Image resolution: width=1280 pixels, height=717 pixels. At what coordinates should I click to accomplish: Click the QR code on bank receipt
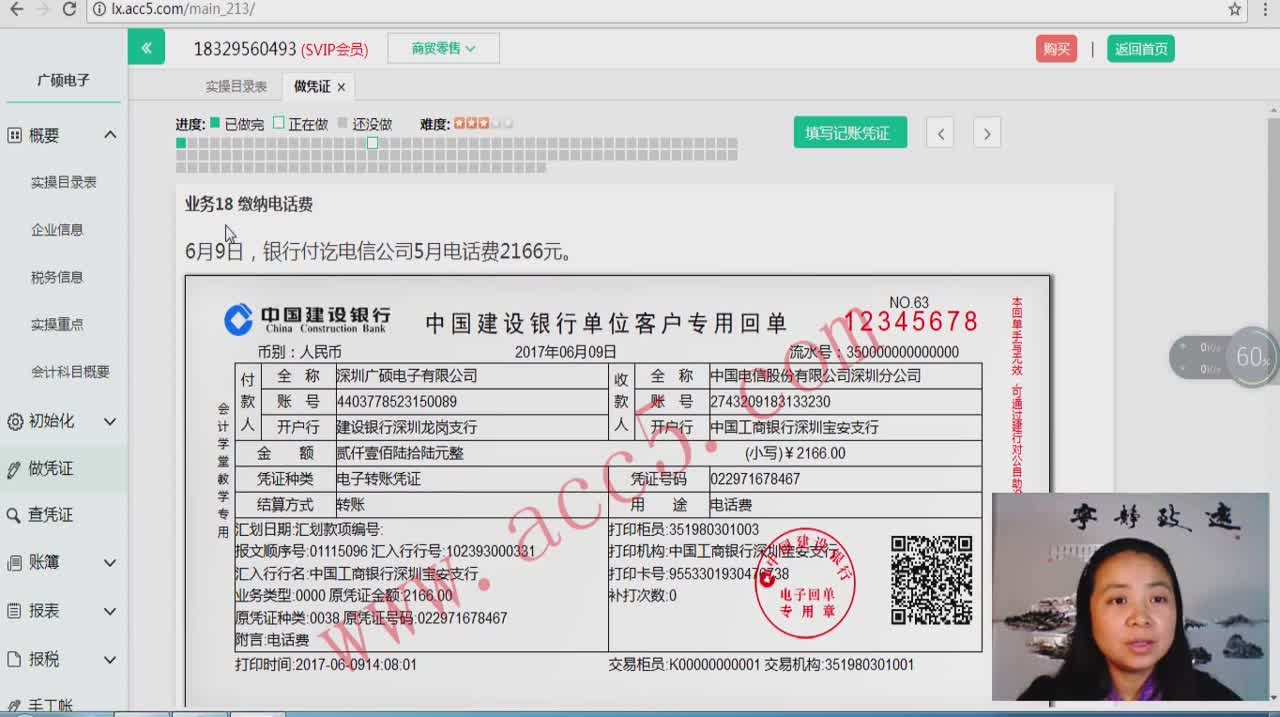coord(931,580)
